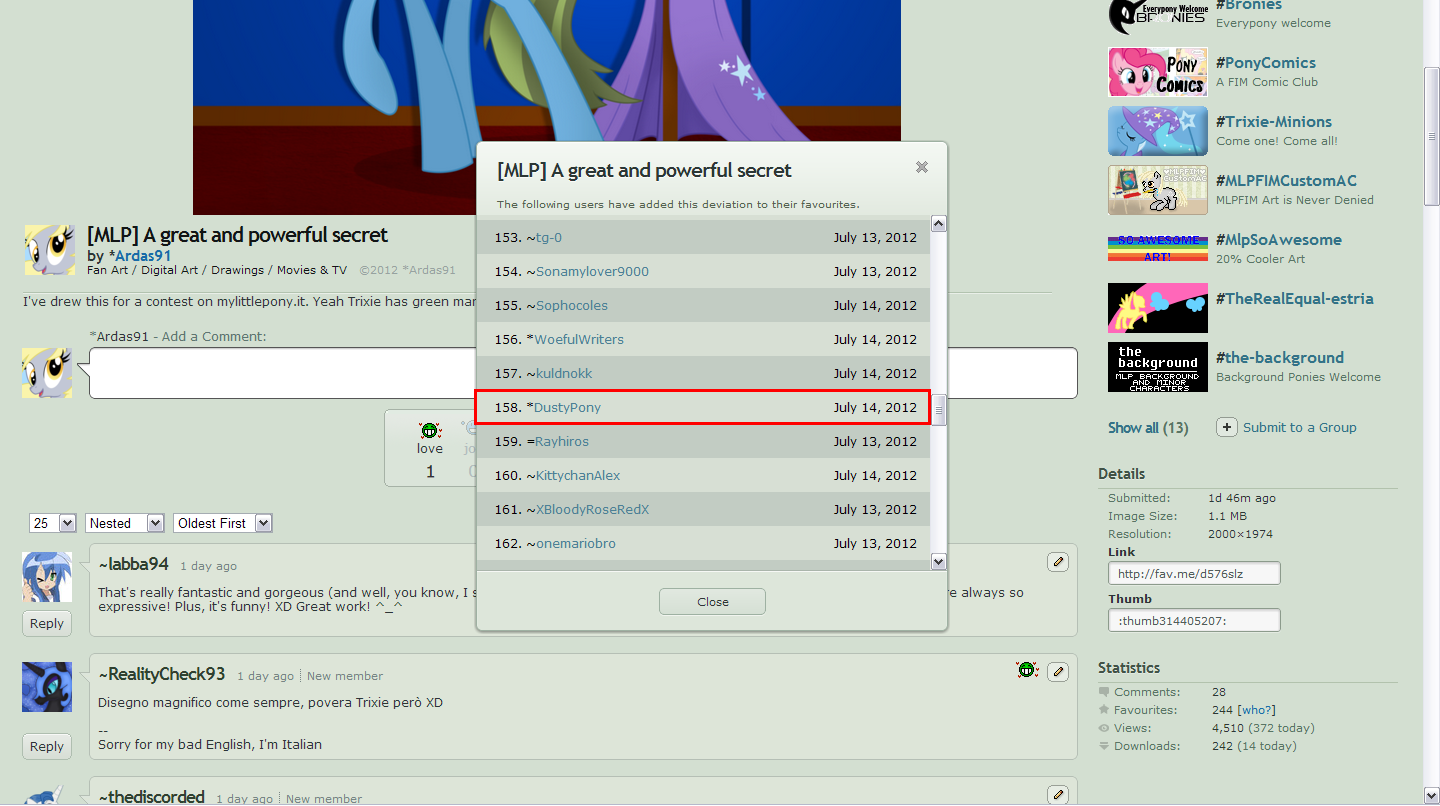The image size is (1440, 806).
Task: Click edit pencil icon on thediscorded's comment
Action: click(1058, 795)
